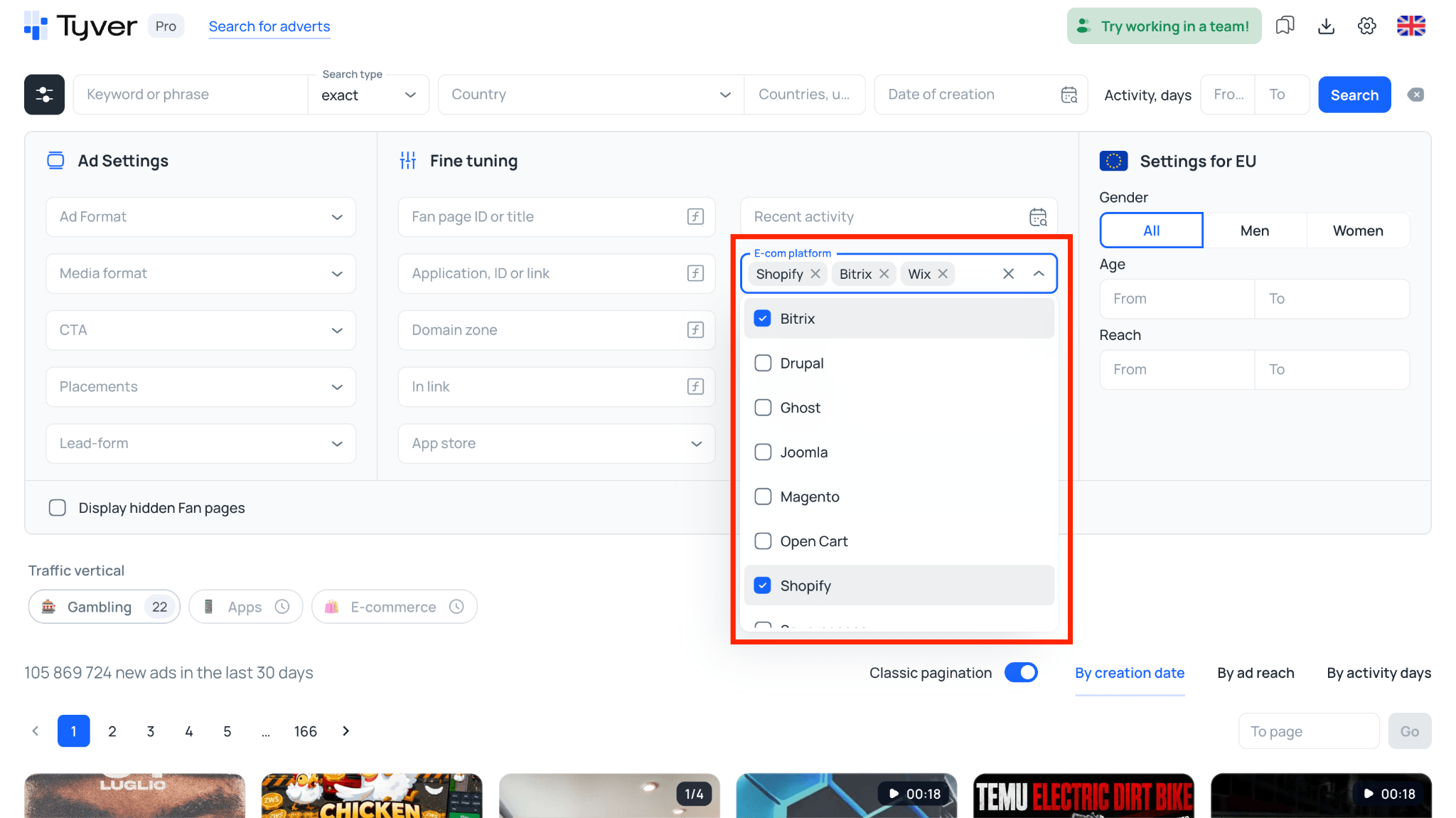Click clock icon on Apps vertical

coord(282,607)
